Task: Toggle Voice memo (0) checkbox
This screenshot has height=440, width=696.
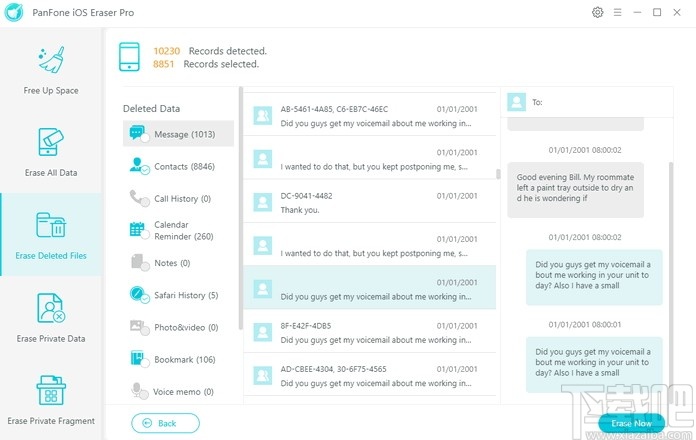Action: tap(145, 395)
